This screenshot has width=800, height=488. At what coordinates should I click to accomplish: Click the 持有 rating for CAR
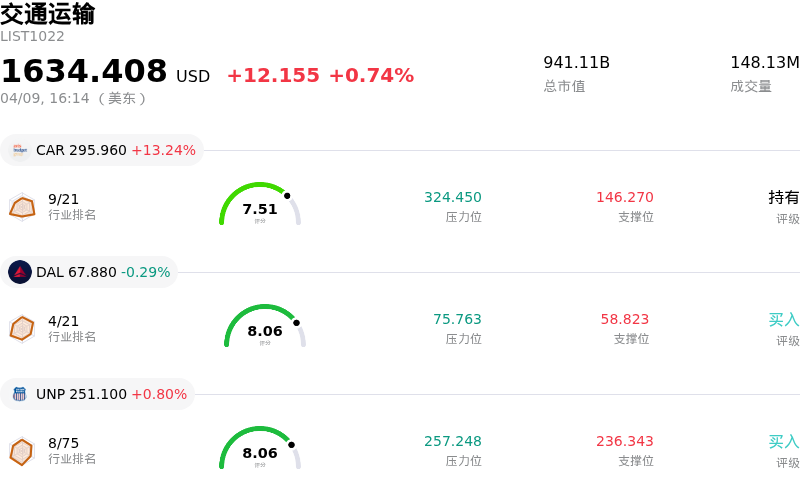[x=784, y=198]
